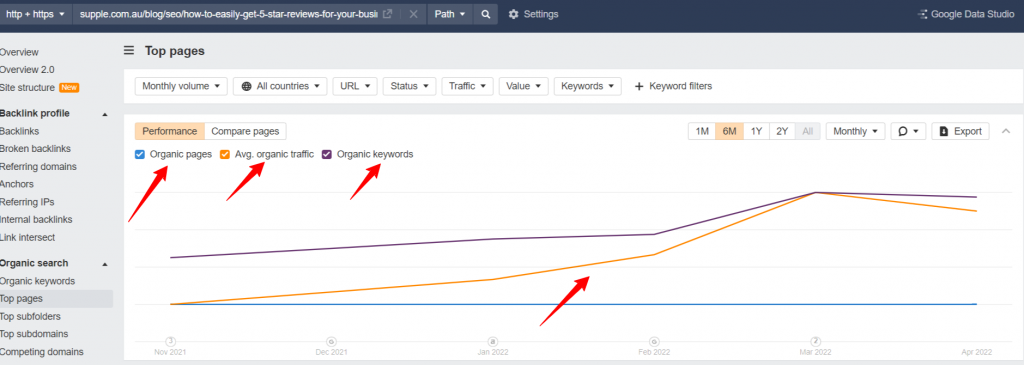This screenshot has width=1024, height=365.
Task: Switch to Compare pages tab
Action: pos(245,131)
